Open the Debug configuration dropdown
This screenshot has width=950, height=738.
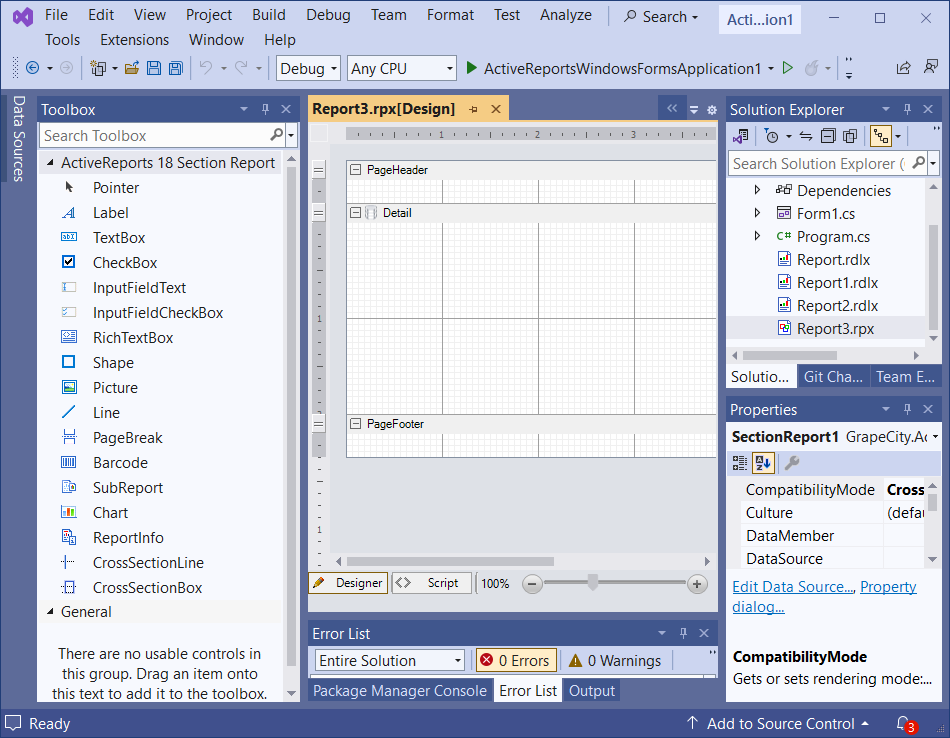pos(308,68)
